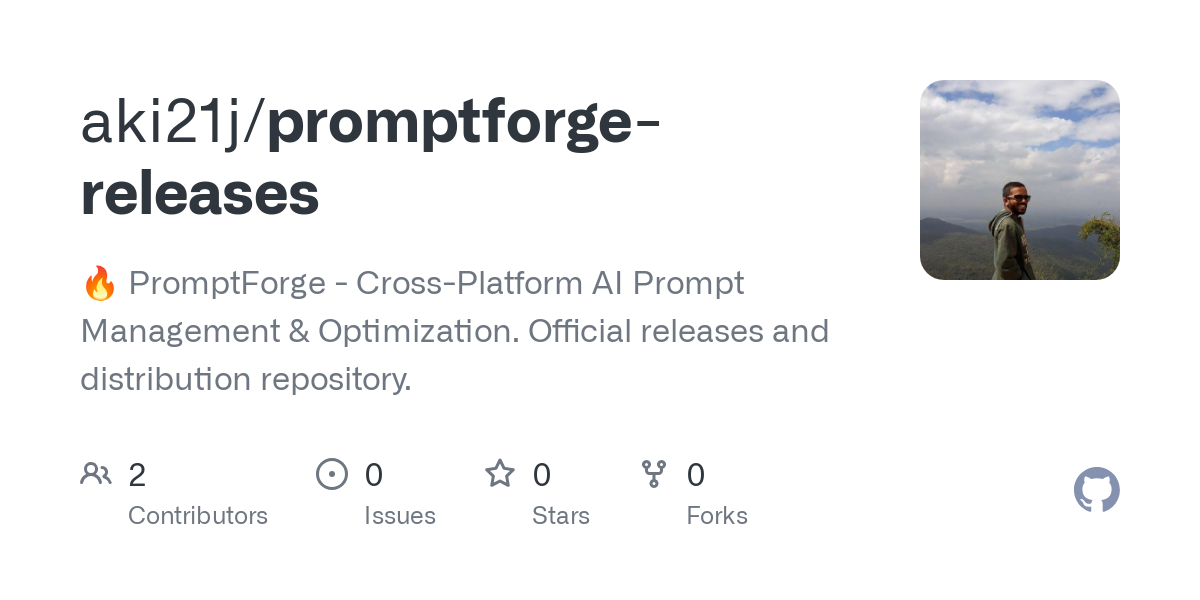Click the contributors count 2
The width and height of the screenshot is (1200, 600).
click(x=137, y=475)
